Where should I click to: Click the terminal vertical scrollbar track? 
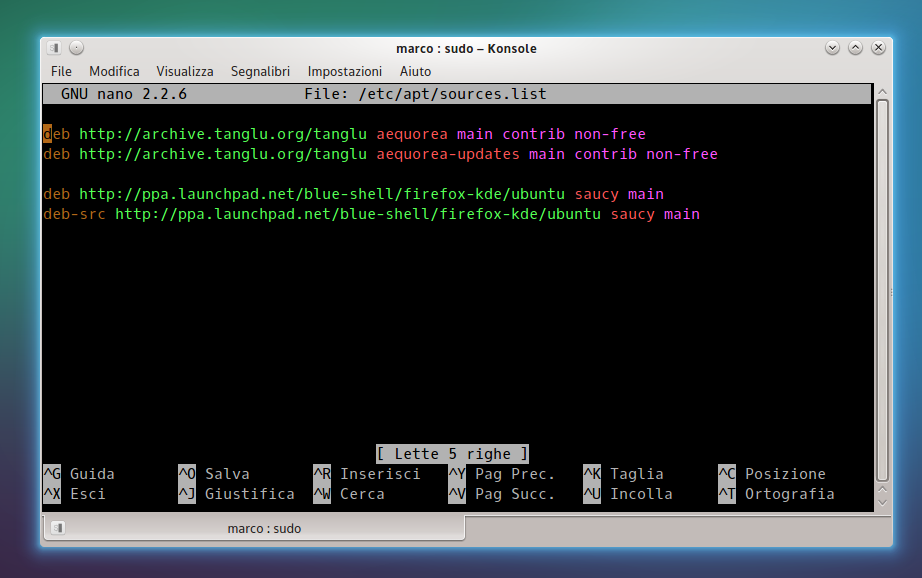pos(882,290)
